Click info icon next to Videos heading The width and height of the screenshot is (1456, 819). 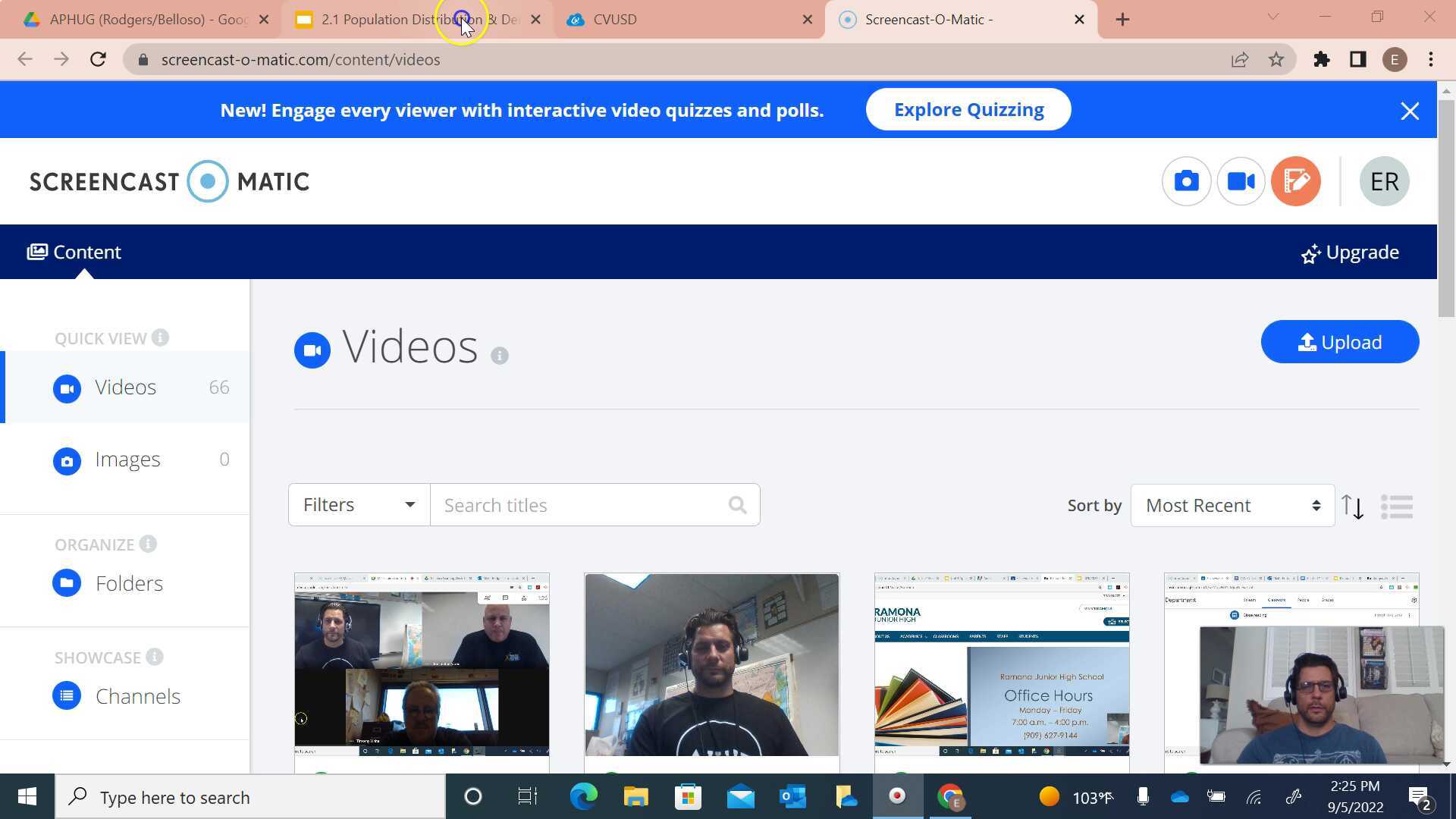click(x=499, y=355)
